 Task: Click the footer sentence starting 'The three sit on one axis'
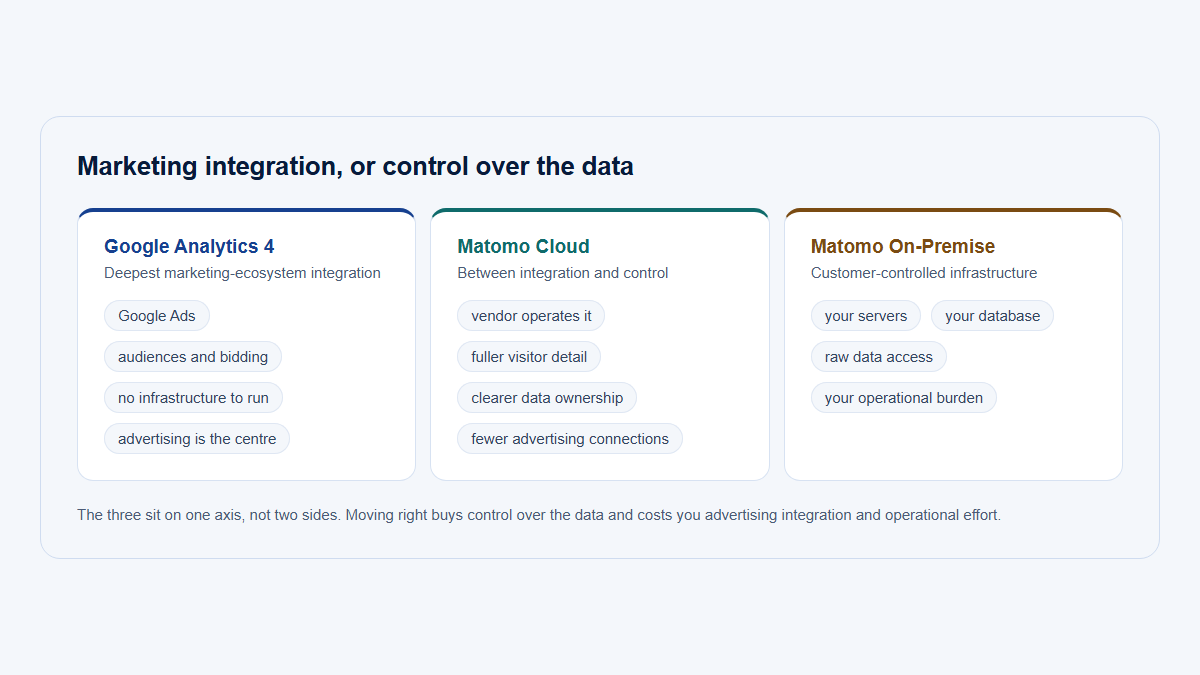539,515
